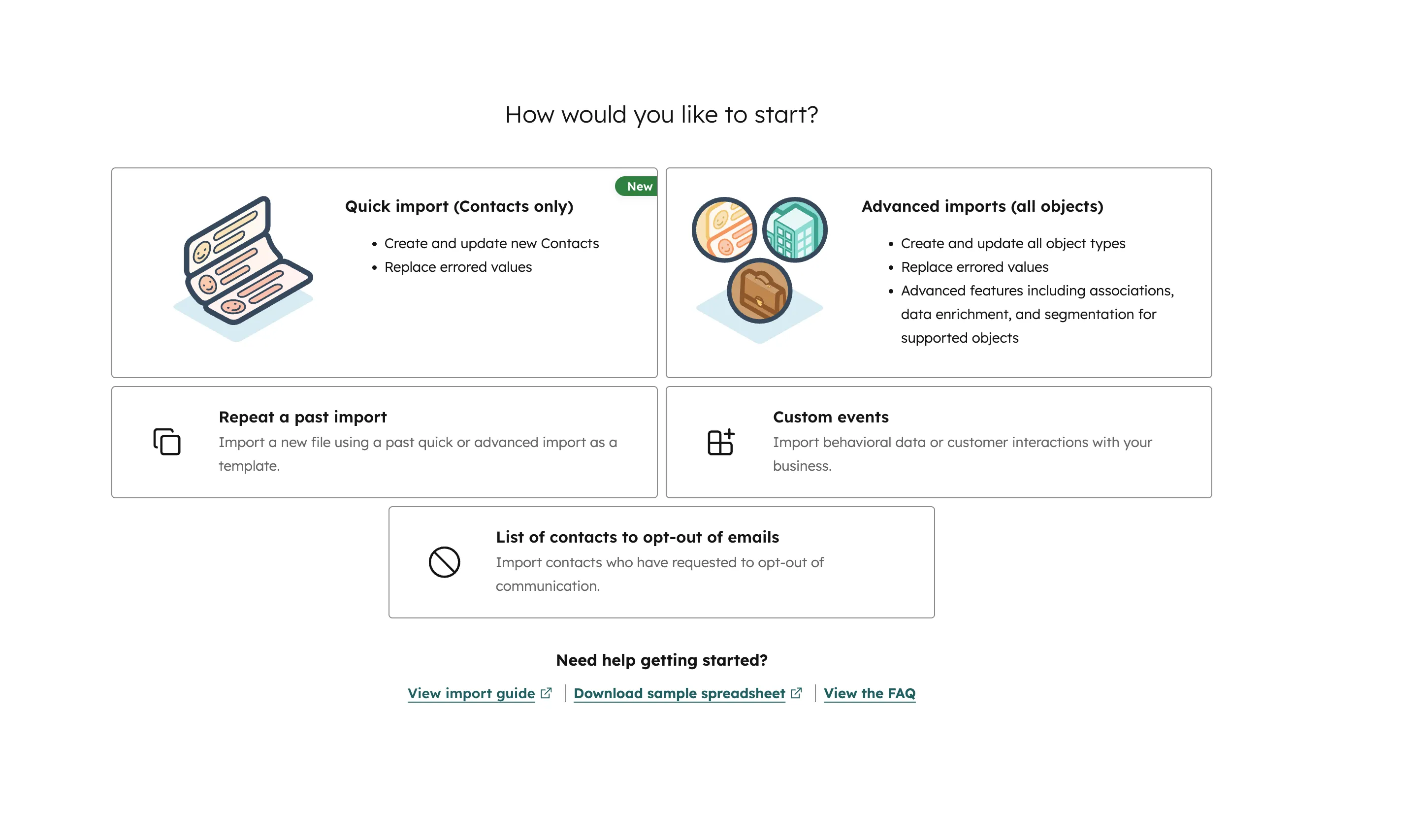Click the briefcase circle in the Advanced imports artwork
1425x840 pixels.
pos(758,292)
